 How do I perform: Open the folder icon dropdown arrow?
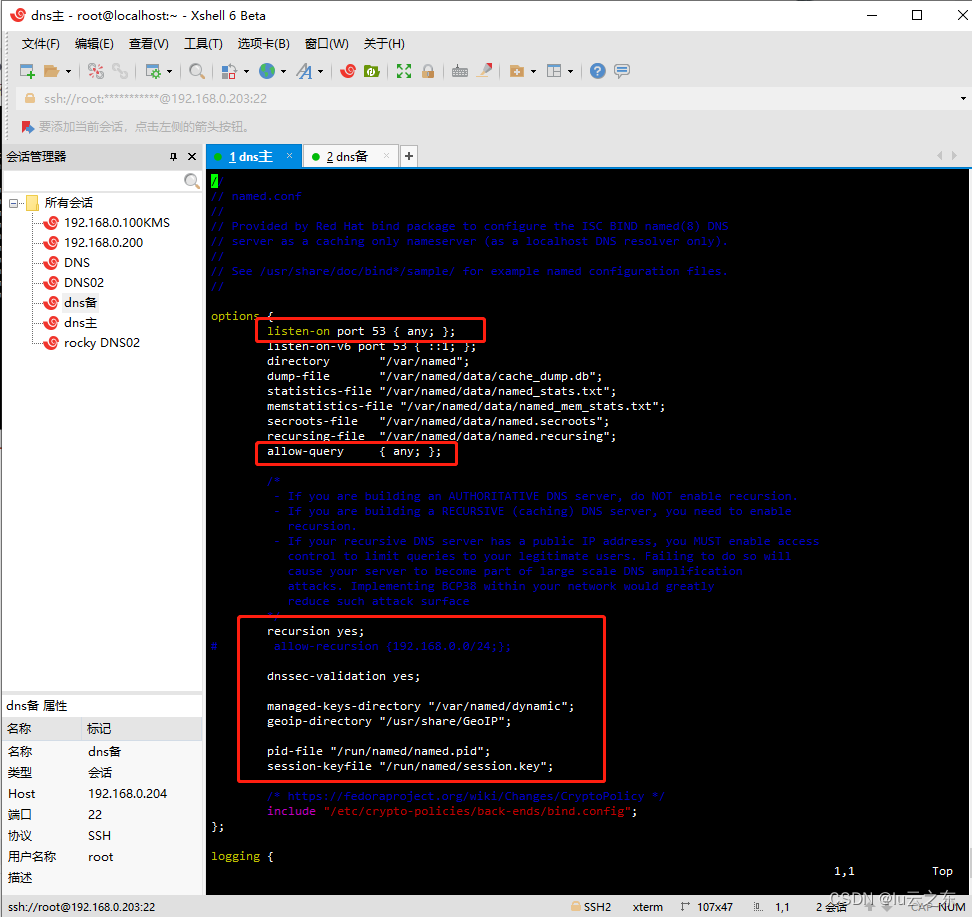coord(68,72)
